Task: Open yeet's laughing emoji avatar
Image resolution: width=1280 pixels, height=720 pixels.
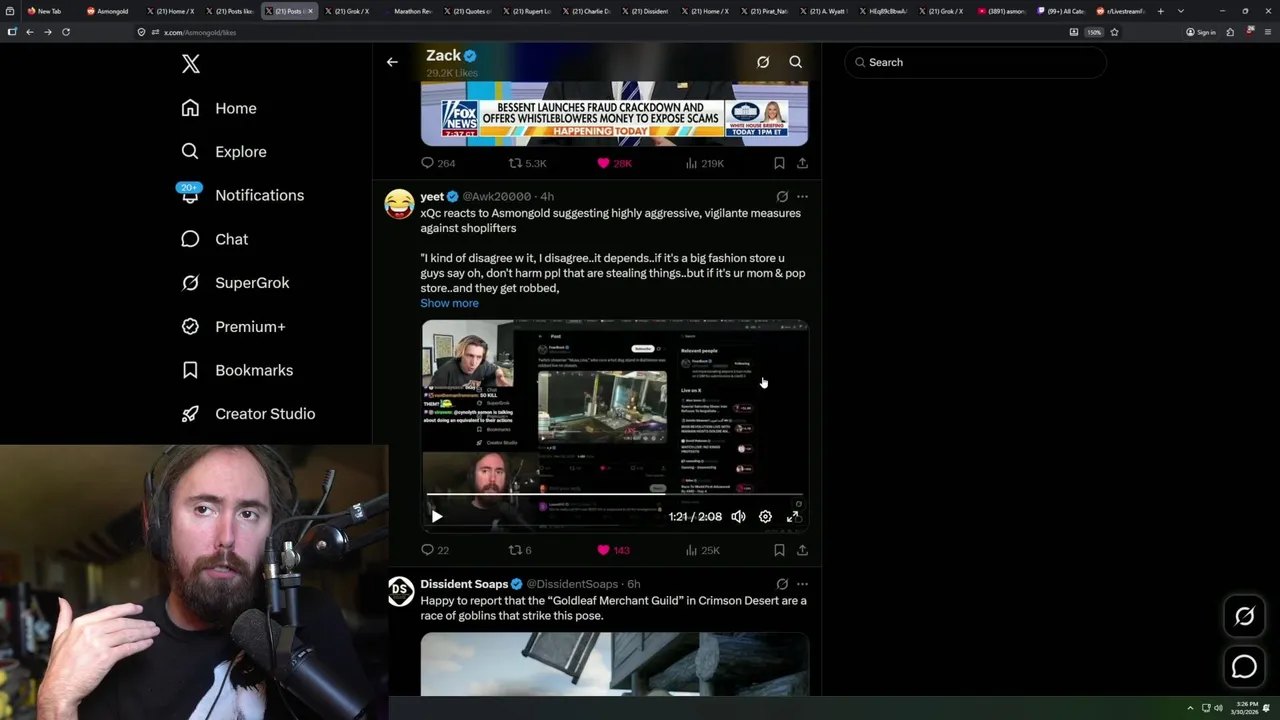Action: (x=400, y=204)
